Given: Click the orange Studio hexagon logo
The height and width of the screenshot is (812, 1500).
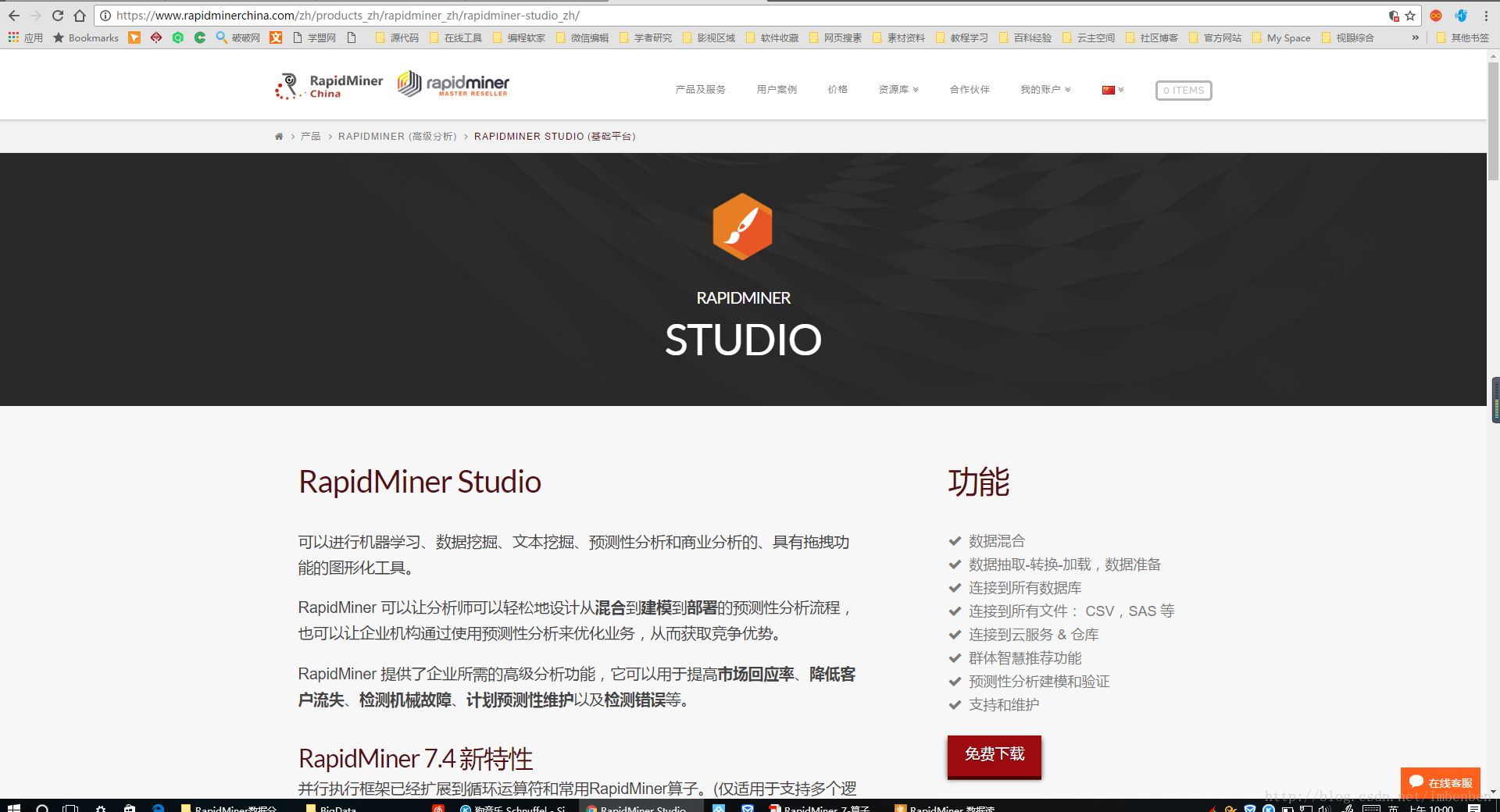Looking at the screenshot, I should click(742, 226).
